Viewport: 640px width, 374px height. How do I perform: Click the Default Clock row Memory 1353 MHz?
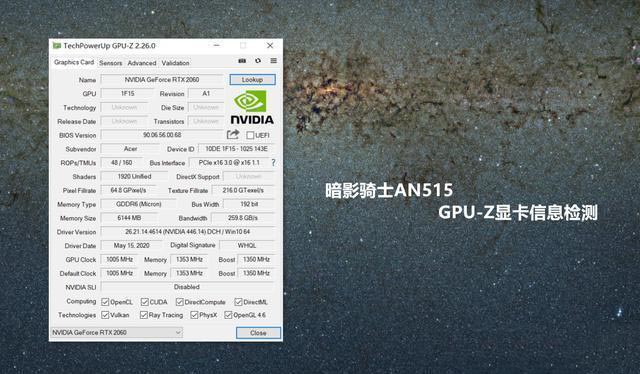[x=189, y=273]
